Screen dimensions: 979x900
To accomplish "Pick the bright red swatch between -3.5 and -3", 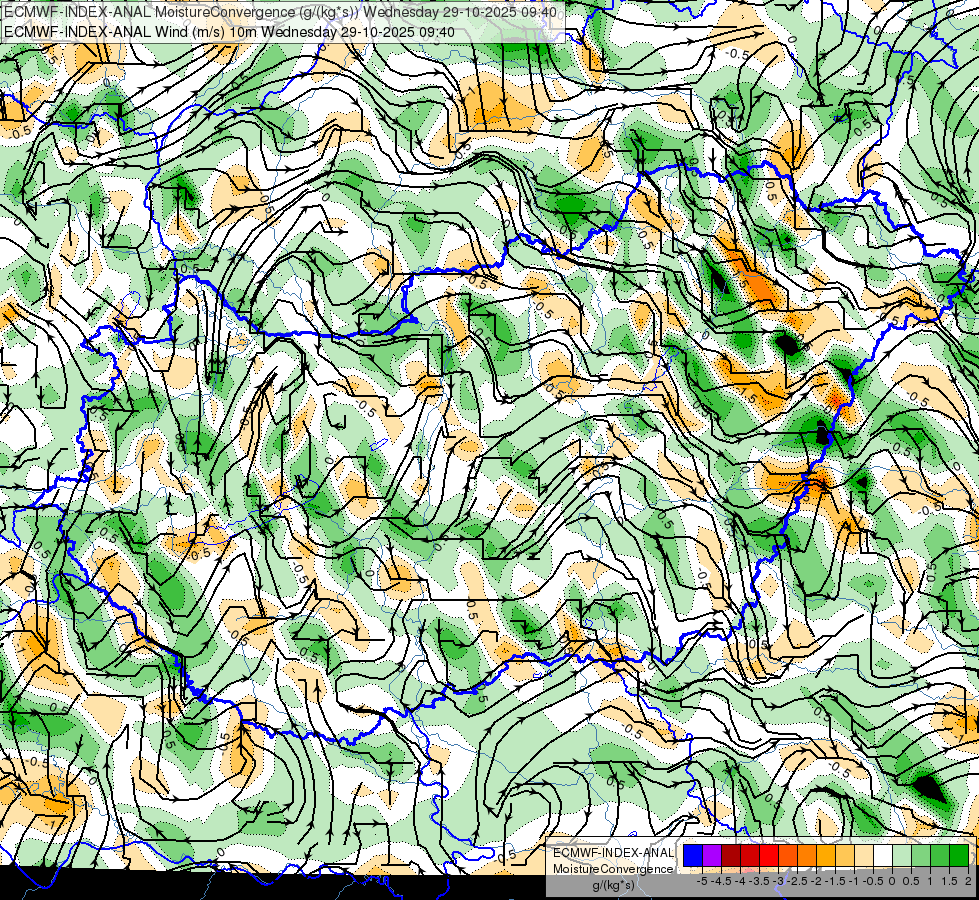I will (769, 856).
